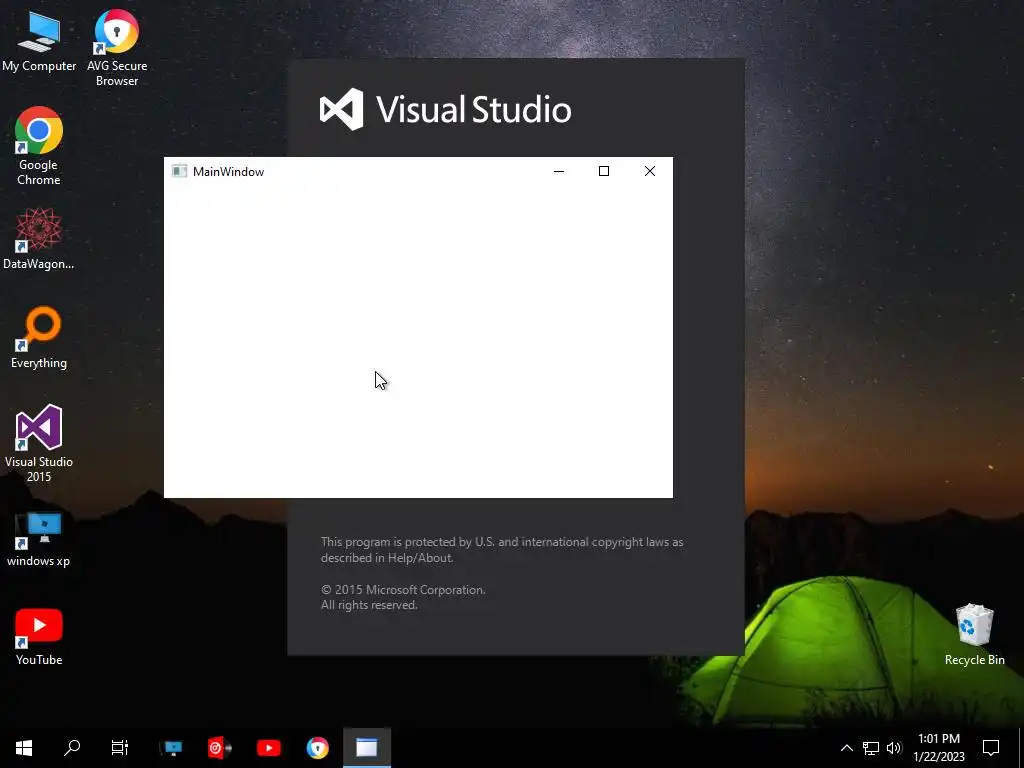
Task: Close the MainWindow window
Action: [x=650, y=171]
